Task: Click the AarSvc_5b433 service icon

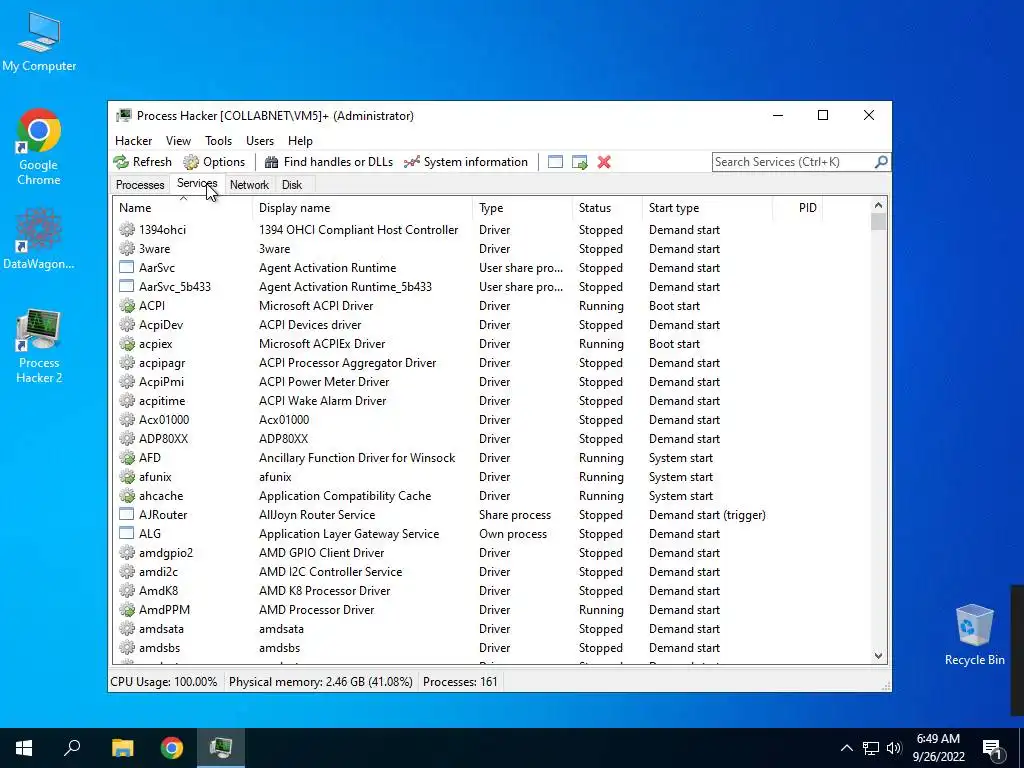Action: point(127,287)
